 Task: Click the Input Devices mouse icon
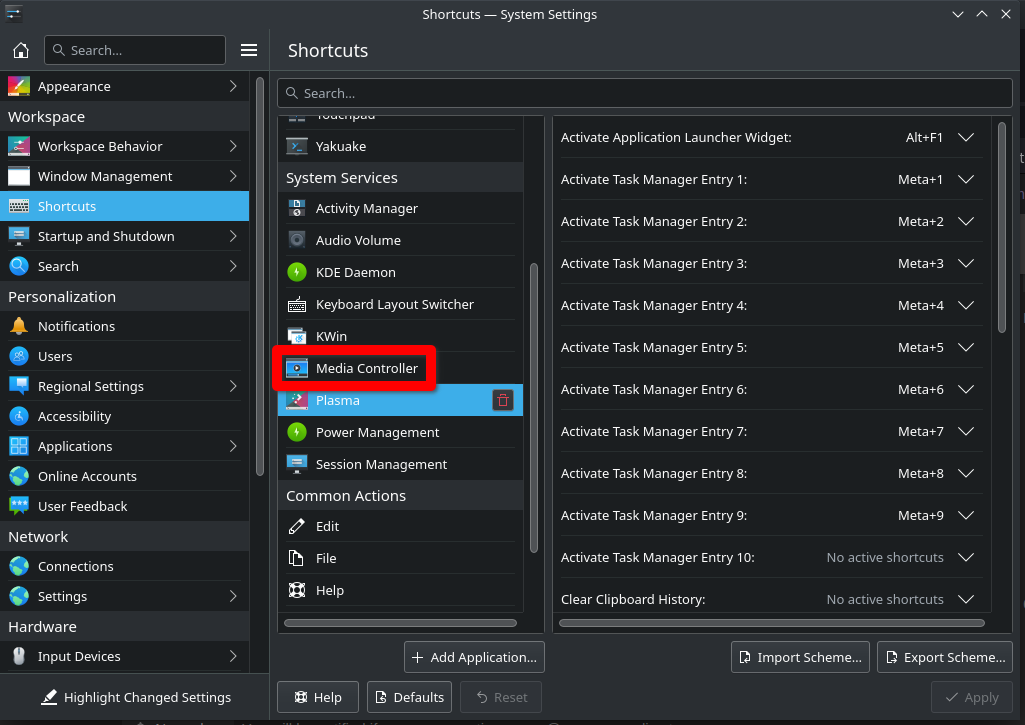pyautogui.click(x=19, y=656)
